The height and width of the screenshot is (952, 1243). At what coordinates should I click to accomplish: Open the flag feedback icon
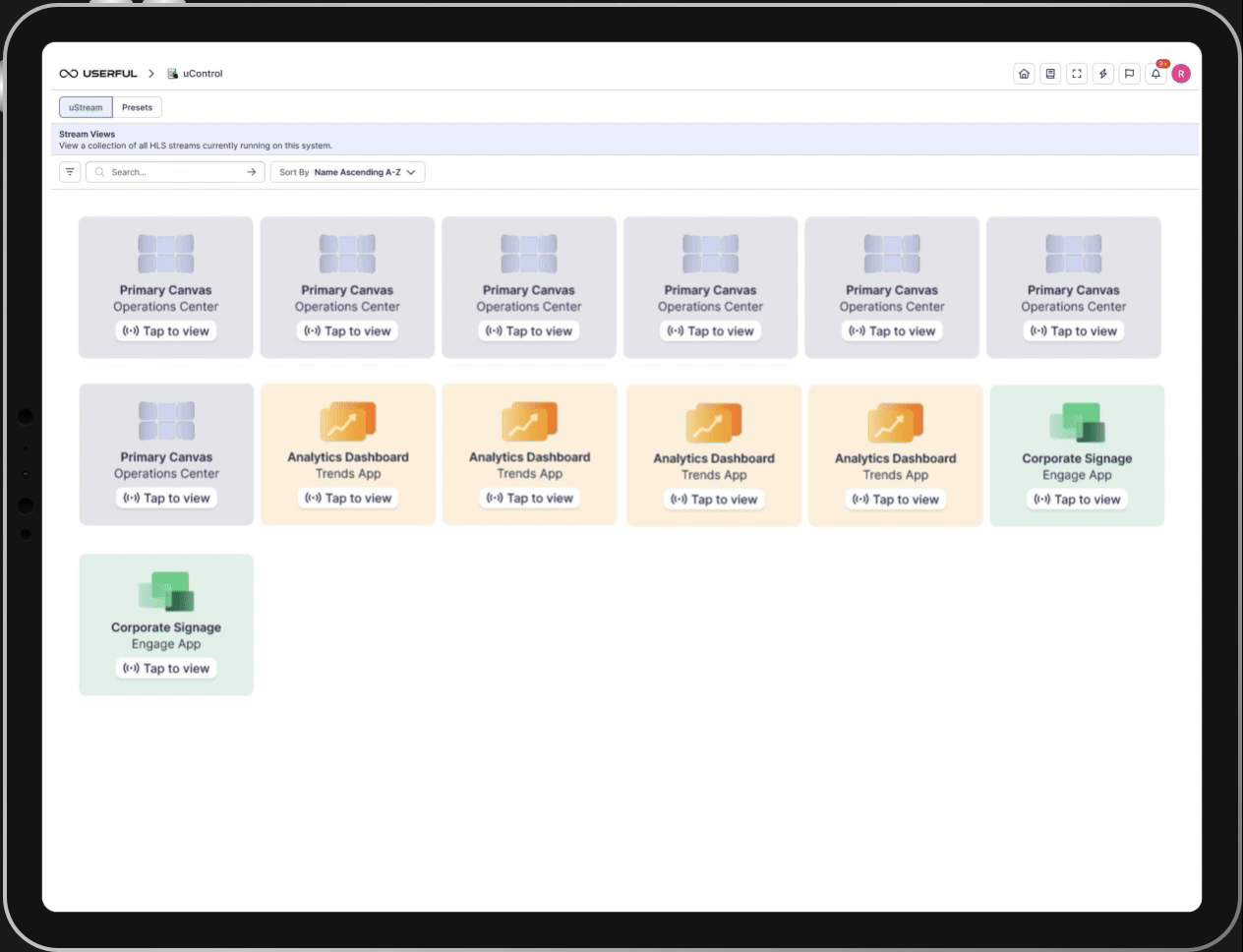pyautogui.click(x=1130, y=73)
